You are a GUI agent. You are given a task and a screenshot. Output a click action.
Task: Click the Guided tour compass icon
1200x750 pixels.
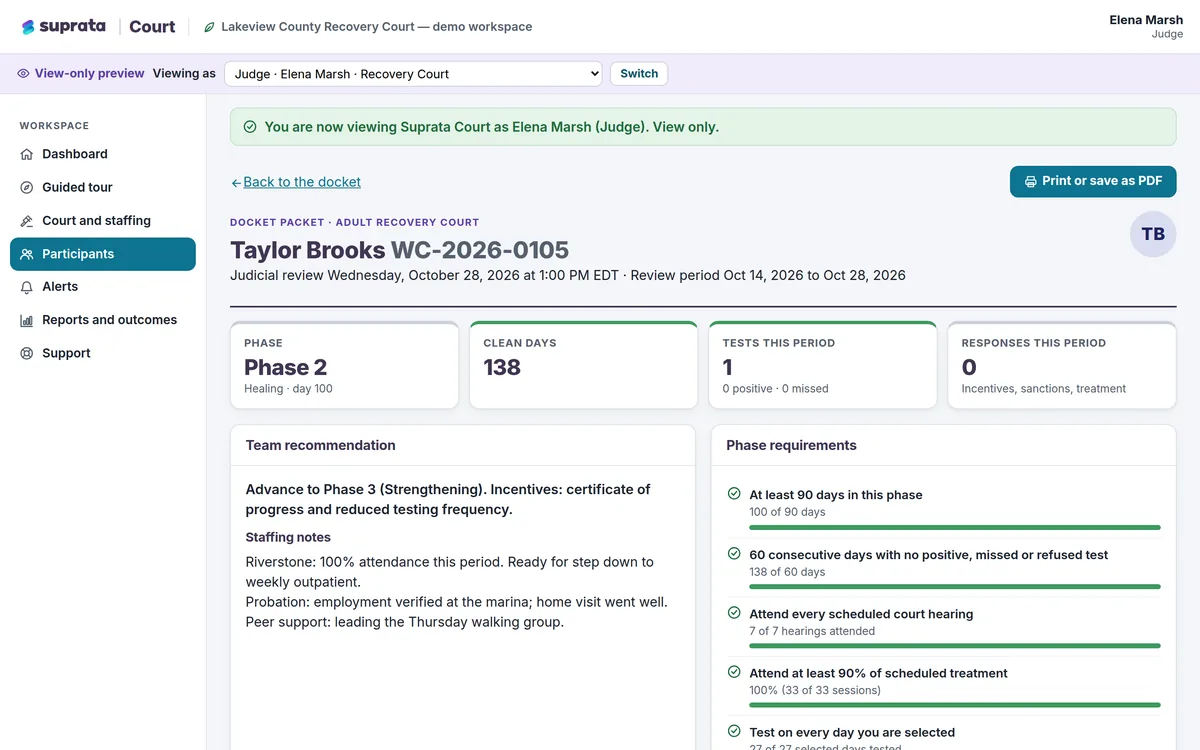point(27,187)
